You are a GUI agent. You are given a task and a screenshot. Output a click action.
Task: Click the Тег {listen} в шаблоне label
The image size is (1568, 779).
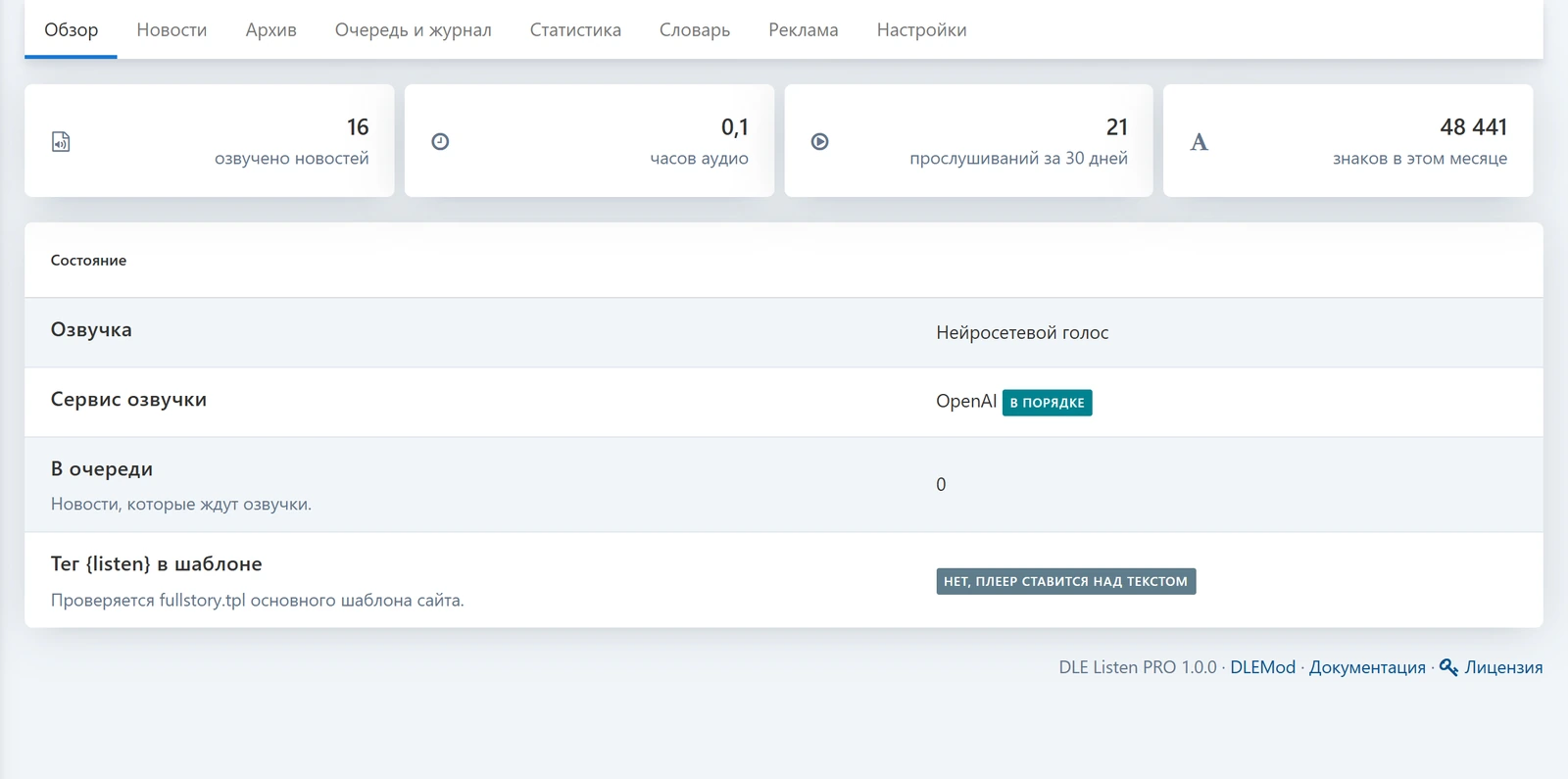(x=157, y=564)
